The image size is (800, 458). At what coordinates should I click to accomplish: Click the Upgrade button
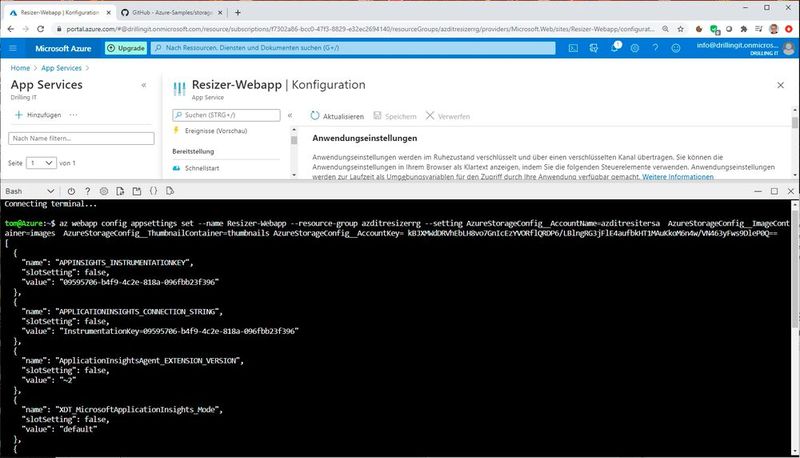(126, 48)
